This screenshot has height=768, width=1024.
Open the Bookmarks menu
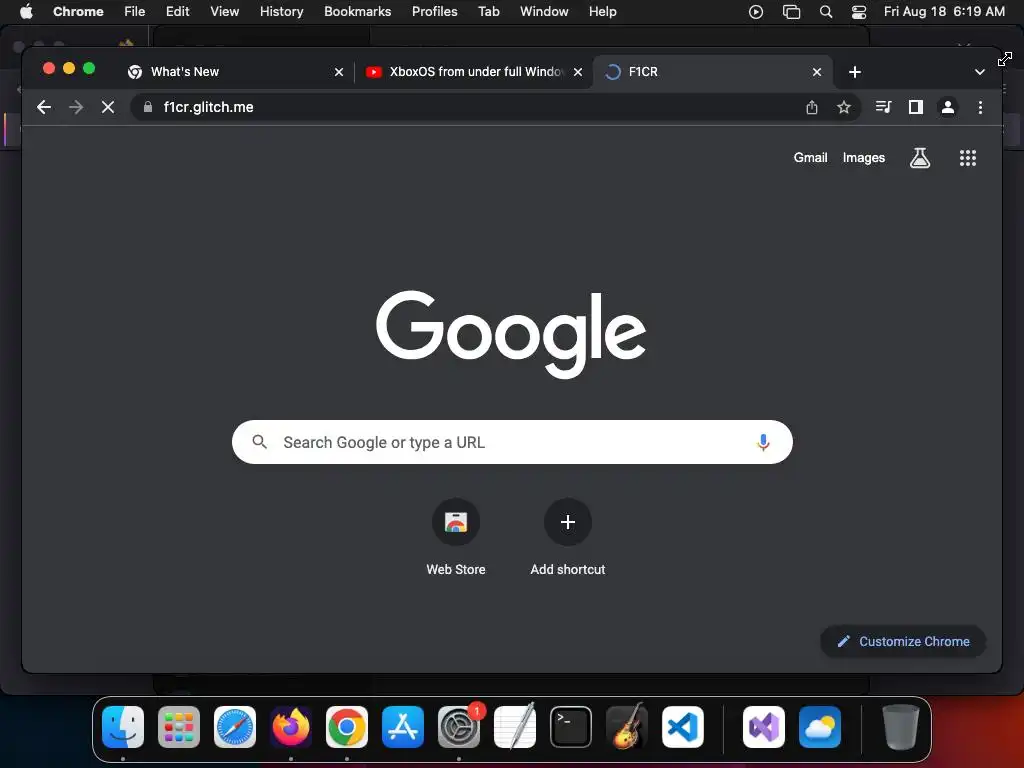click(357, 12)
